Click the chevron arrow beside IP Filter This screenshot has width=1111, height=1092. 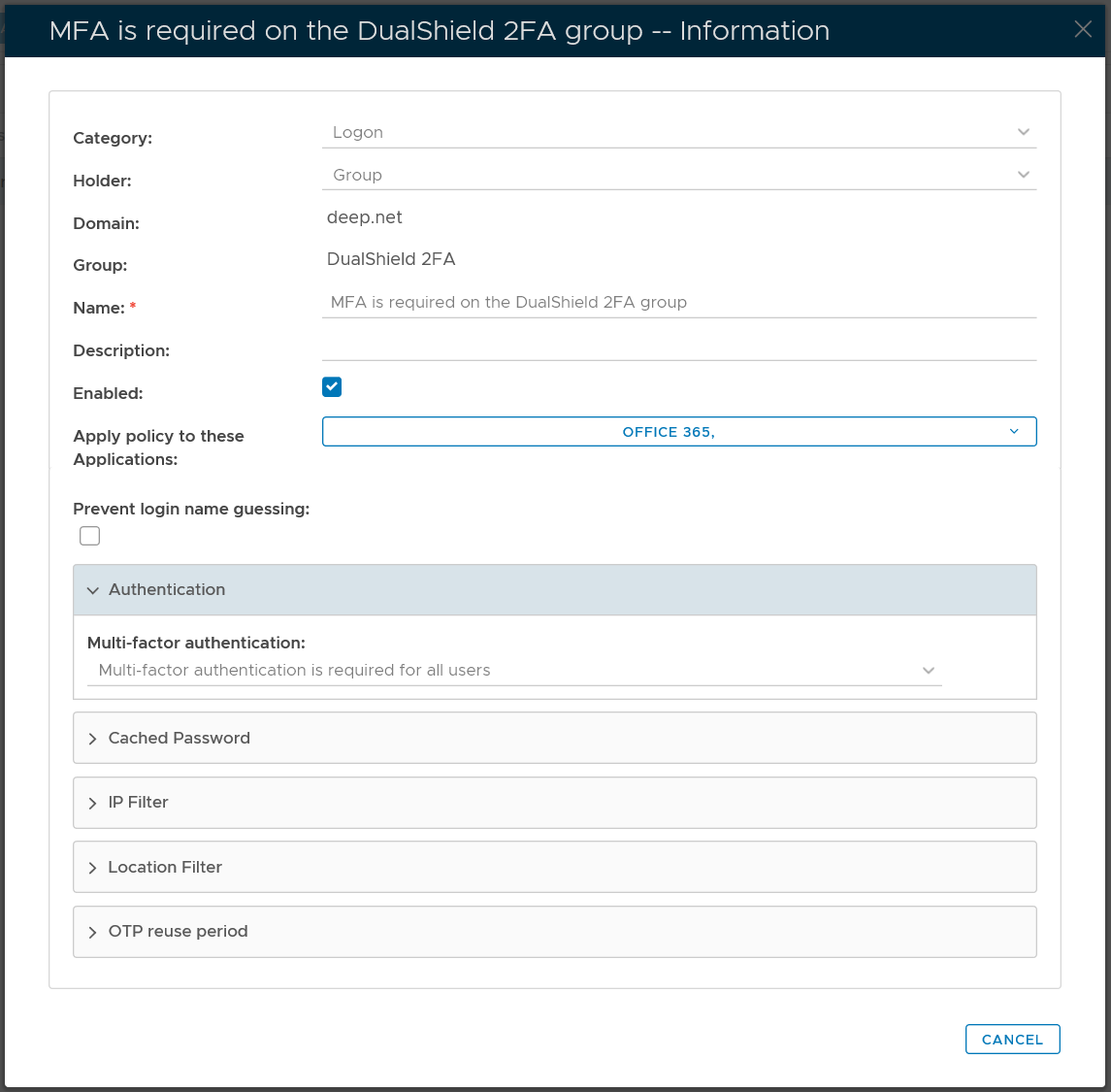[x=93, y=804]
